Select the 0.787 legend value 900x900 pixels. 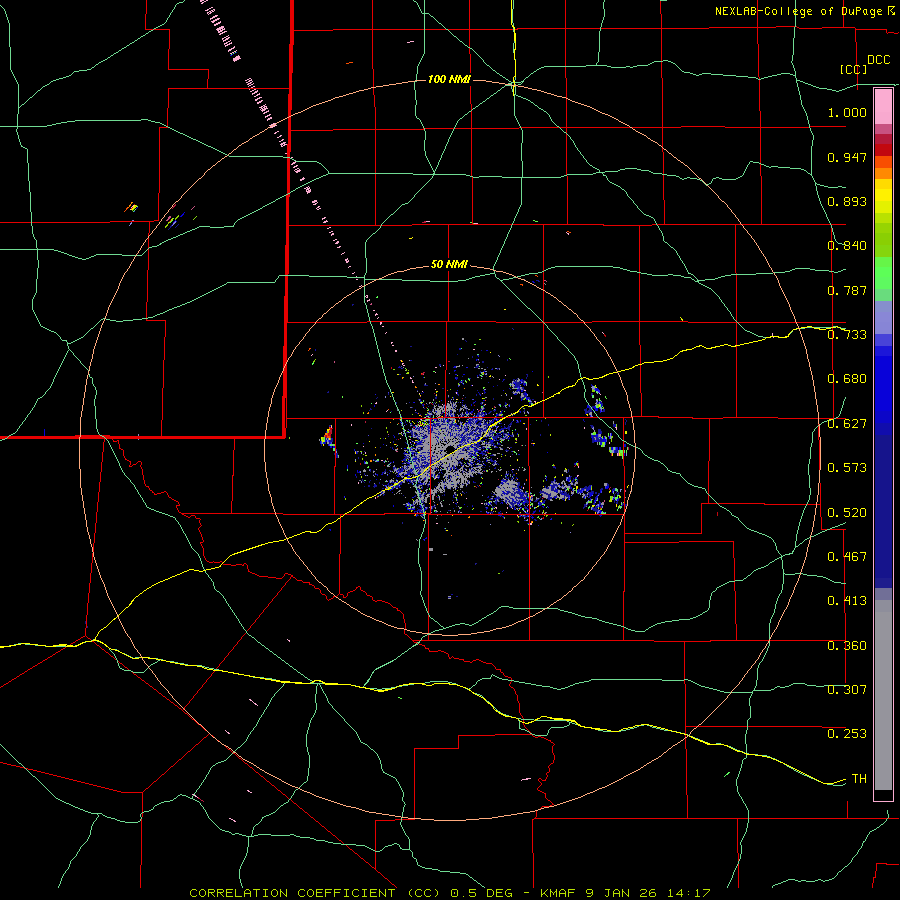pyautogui.click(x=847, y=290)
